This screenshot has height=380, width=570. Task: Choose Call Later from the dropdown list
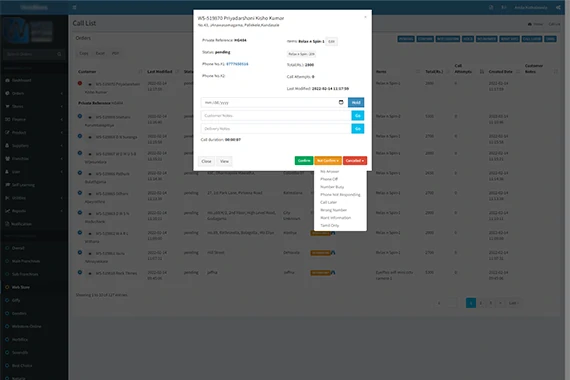coord(329,202)
